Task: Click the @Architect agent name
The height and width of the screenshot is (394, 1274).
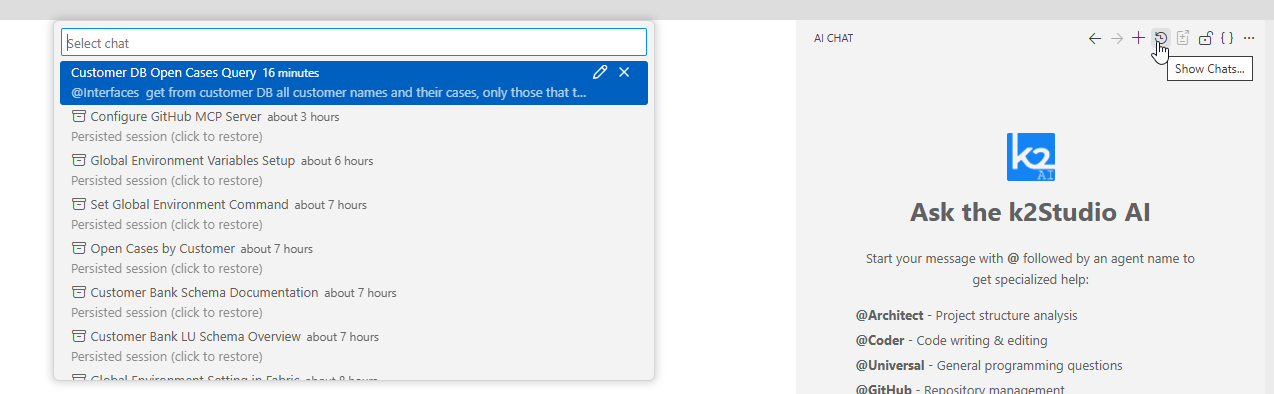Action: (889, 315)
